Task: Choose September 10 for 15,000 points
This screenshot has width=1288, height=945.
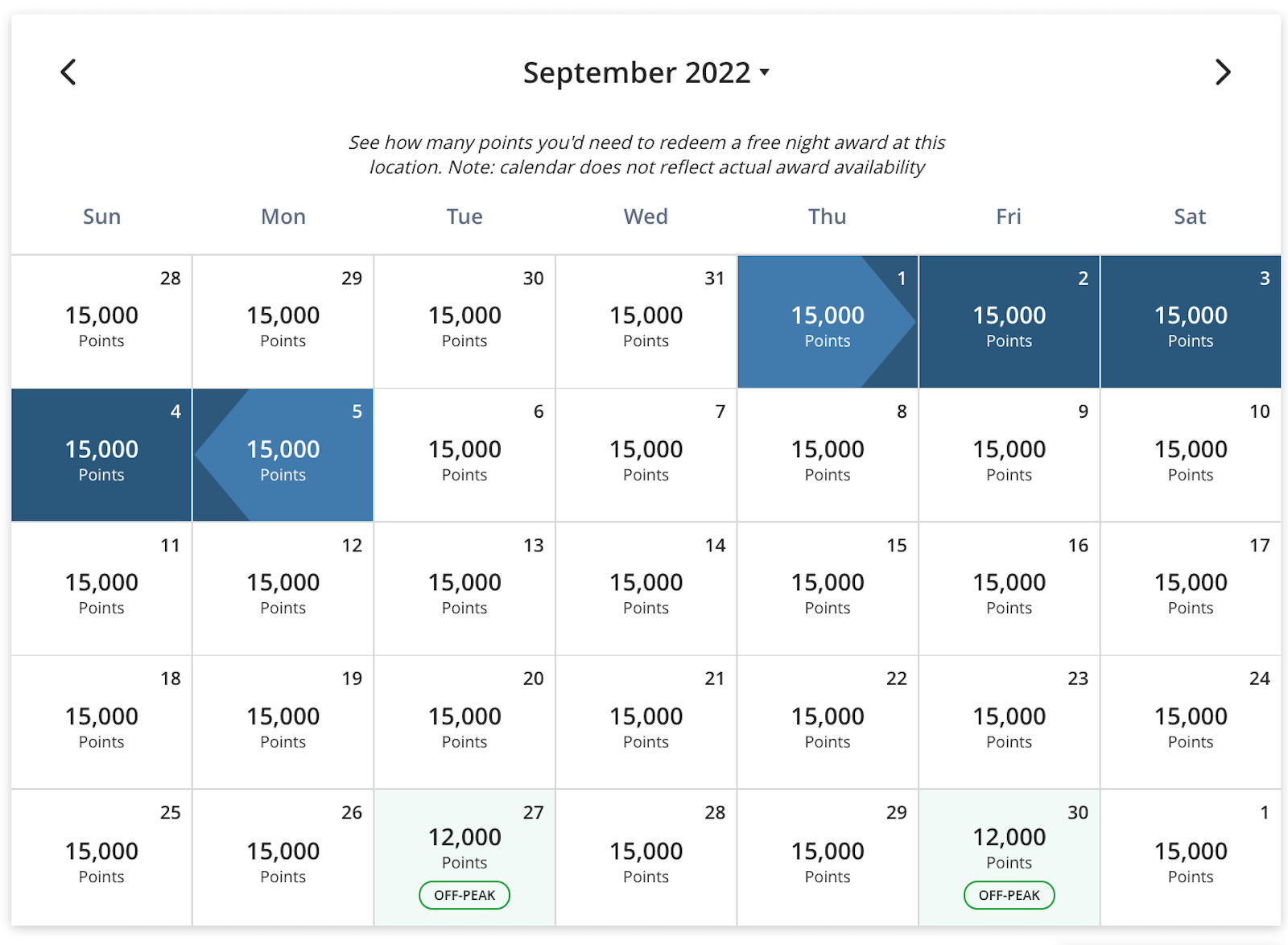Action: click(x=1190, y=454)
